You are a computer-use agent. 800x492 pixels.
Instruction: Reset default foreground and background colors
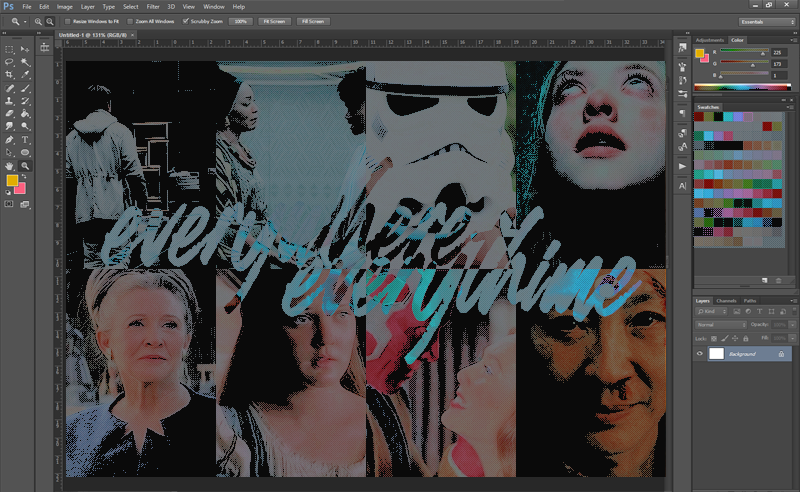(8, 192)
